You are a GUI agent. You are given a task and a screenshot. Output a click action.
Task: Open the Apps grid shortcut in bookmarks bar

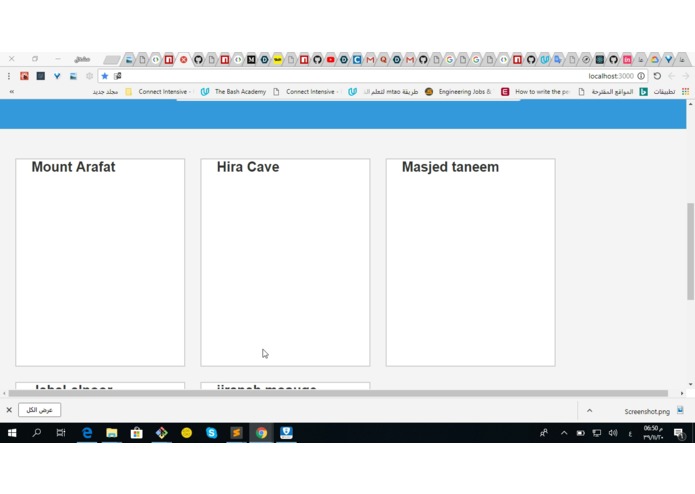686,92
